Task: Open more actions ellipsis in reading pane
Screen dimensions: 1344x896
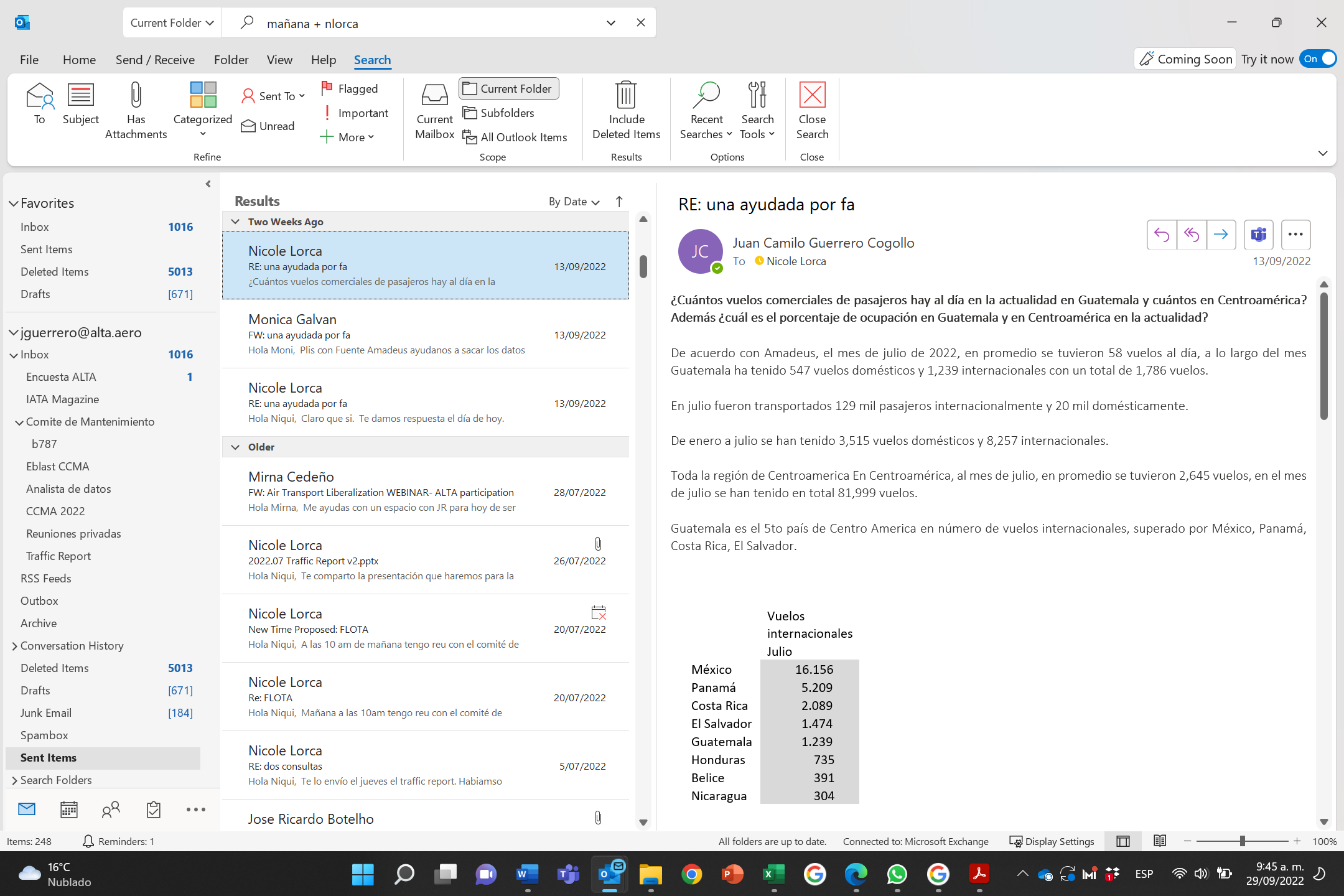Action: (x=1295, y=235)
